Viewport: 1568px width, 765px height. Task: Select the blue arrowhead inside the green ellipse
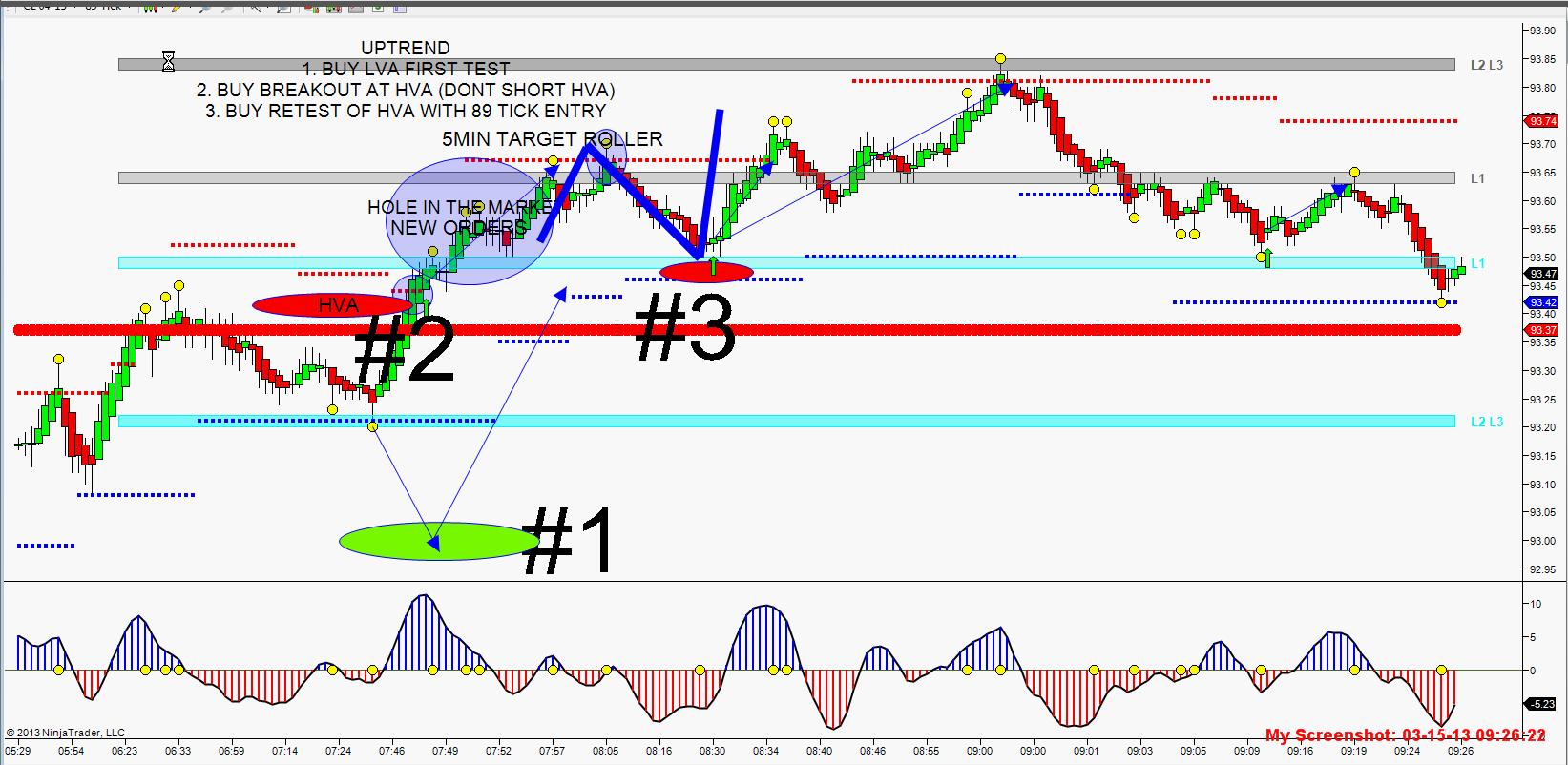(433, 544)
